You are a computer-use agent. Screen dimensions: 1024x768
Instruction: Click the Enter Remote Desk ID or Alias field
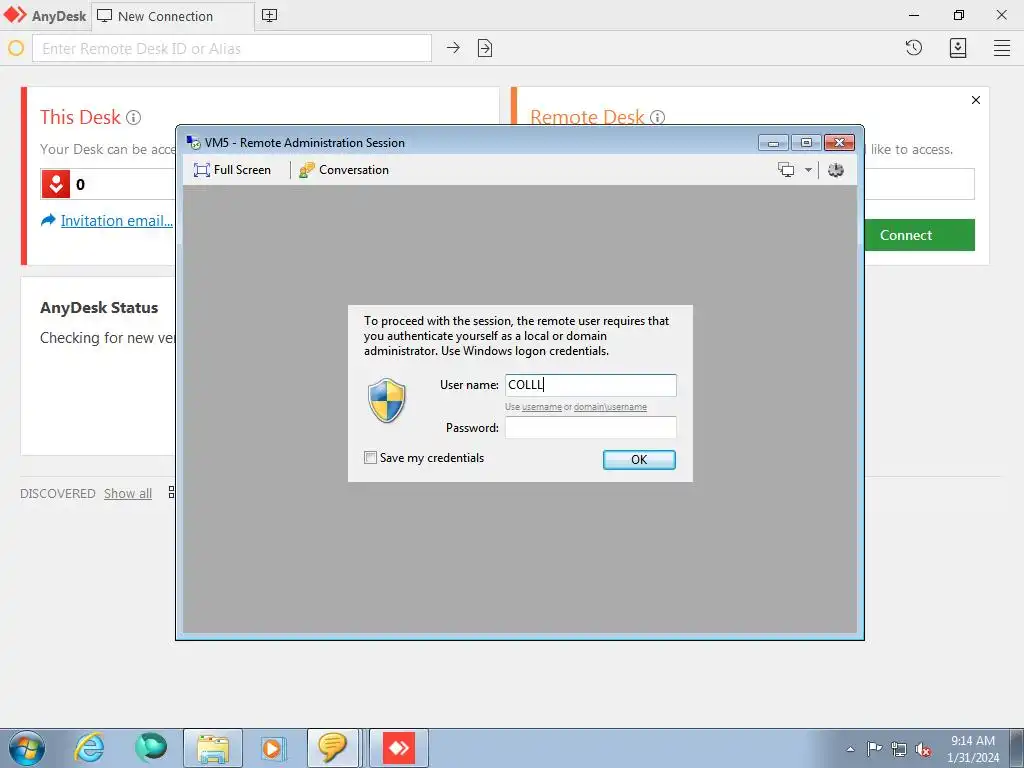pos(232,48)
